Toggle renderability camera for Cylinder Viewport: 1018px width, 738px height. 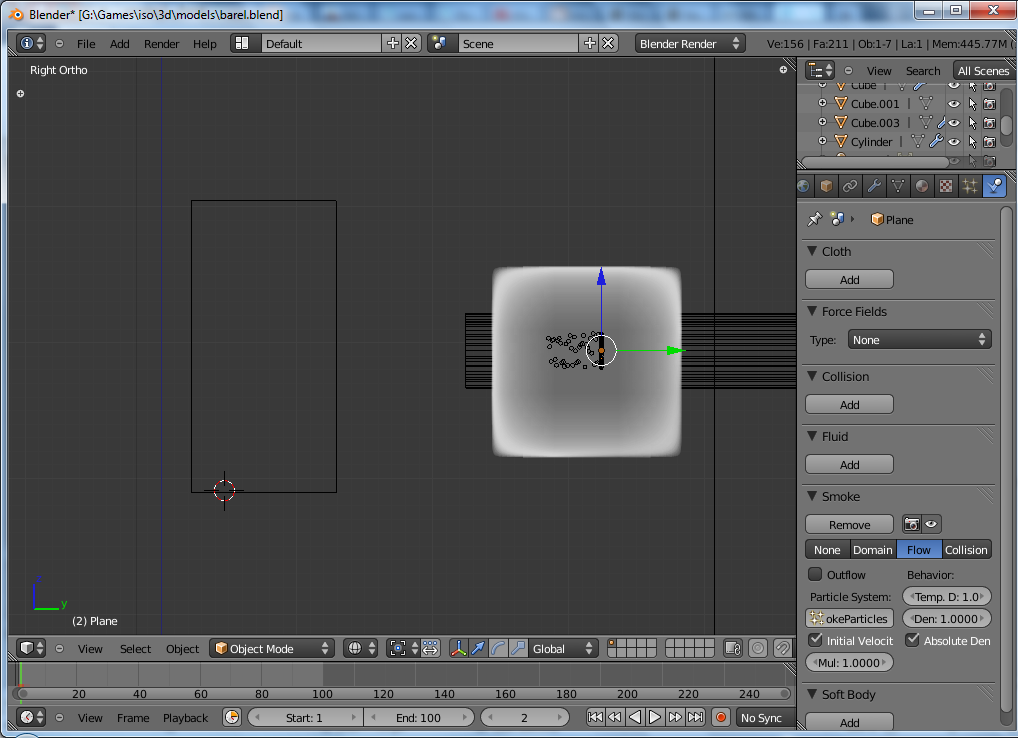[x=989, y=141]
